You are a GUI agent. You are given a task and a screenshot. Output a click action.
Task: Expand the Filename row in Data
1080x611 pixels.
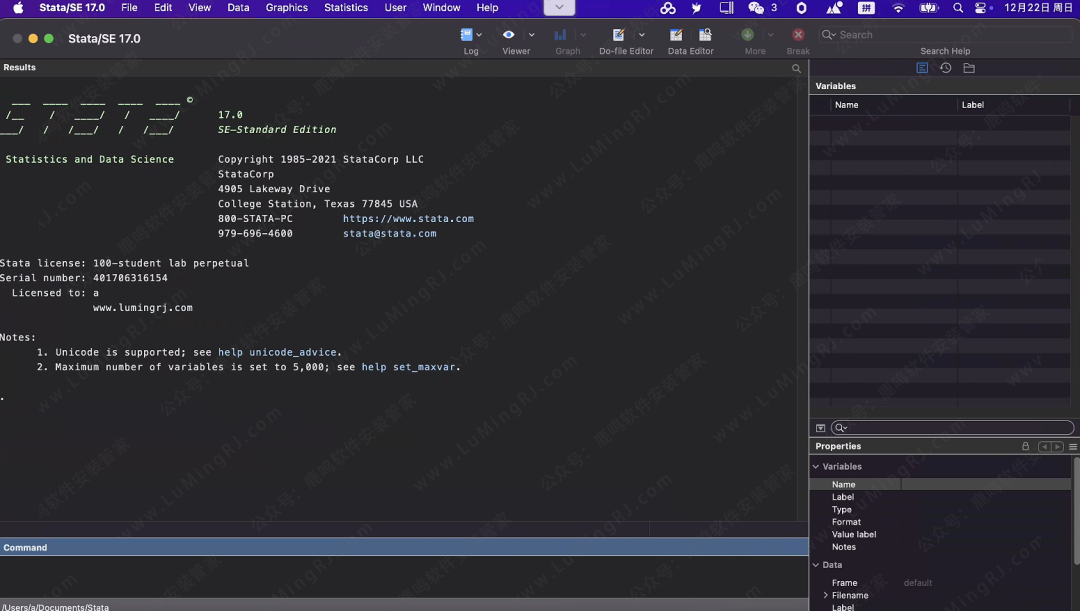click(x=825, y=596)
